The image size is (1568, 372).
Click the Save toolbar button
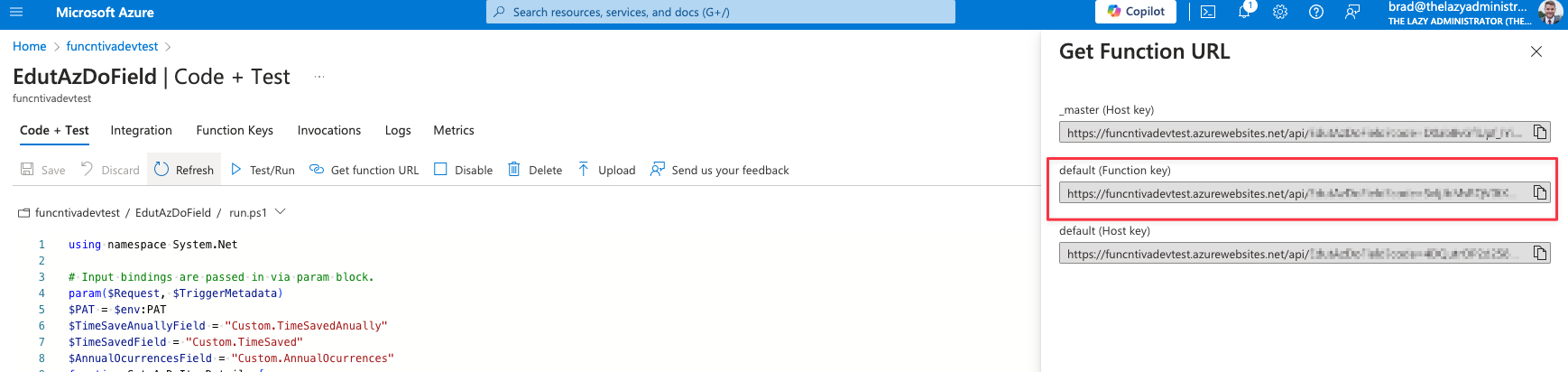pos(43,170)
